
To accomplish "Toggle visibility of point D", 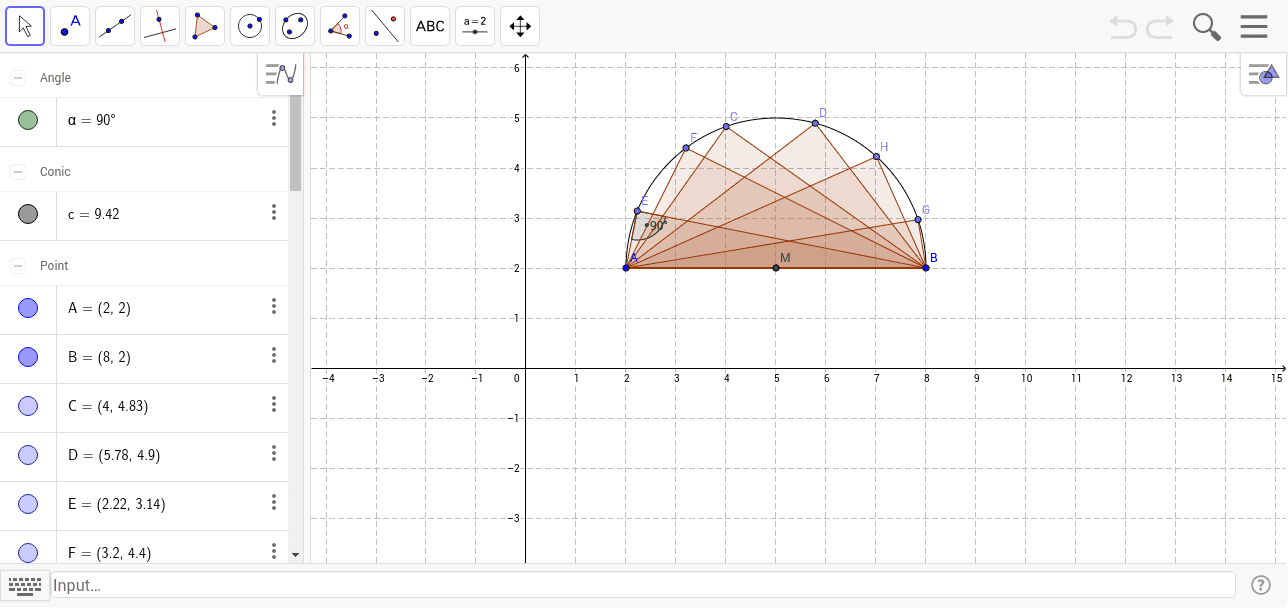I will (x=28, y=455).
